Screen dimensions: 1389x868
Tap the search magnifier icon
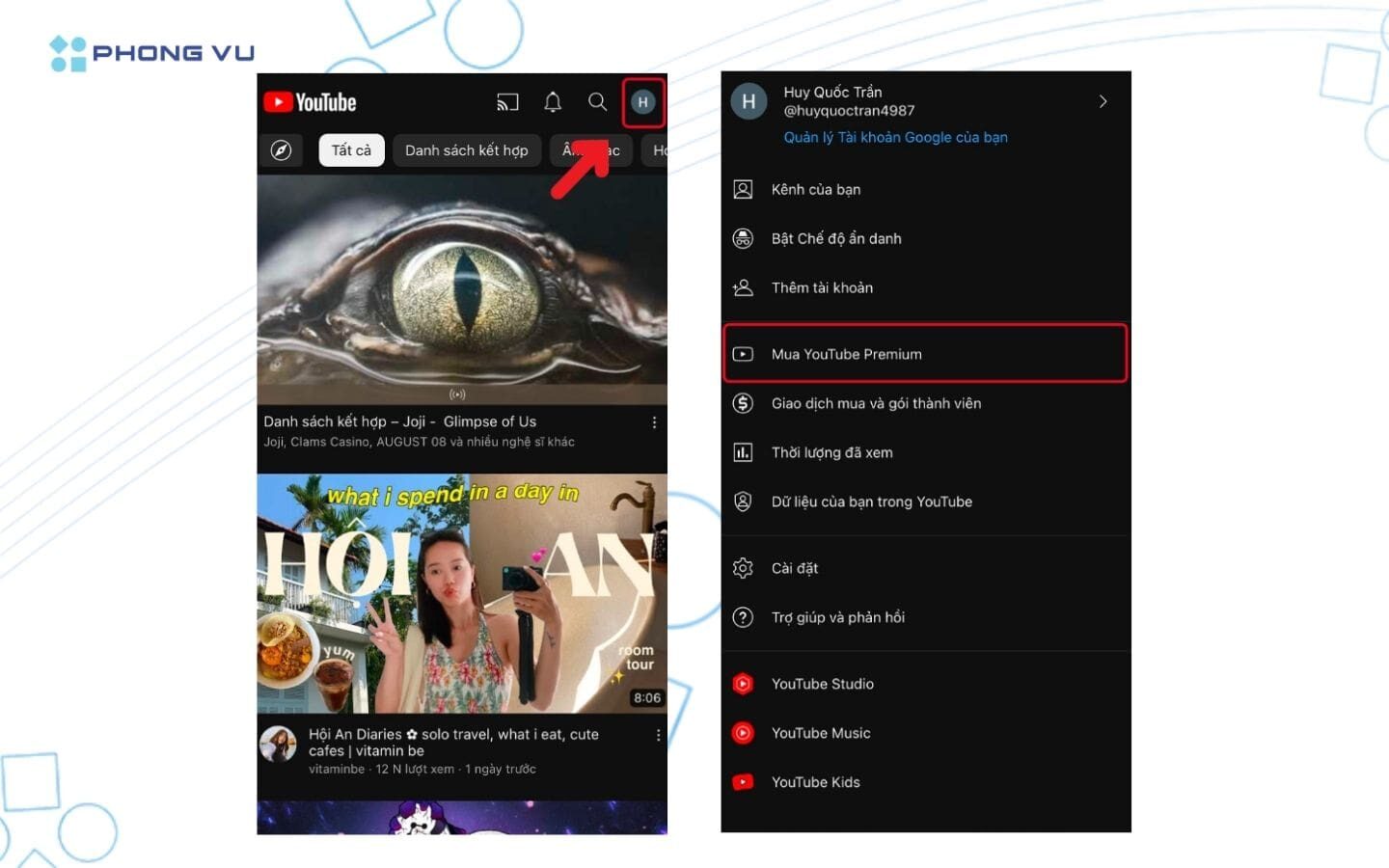(597, 101)
